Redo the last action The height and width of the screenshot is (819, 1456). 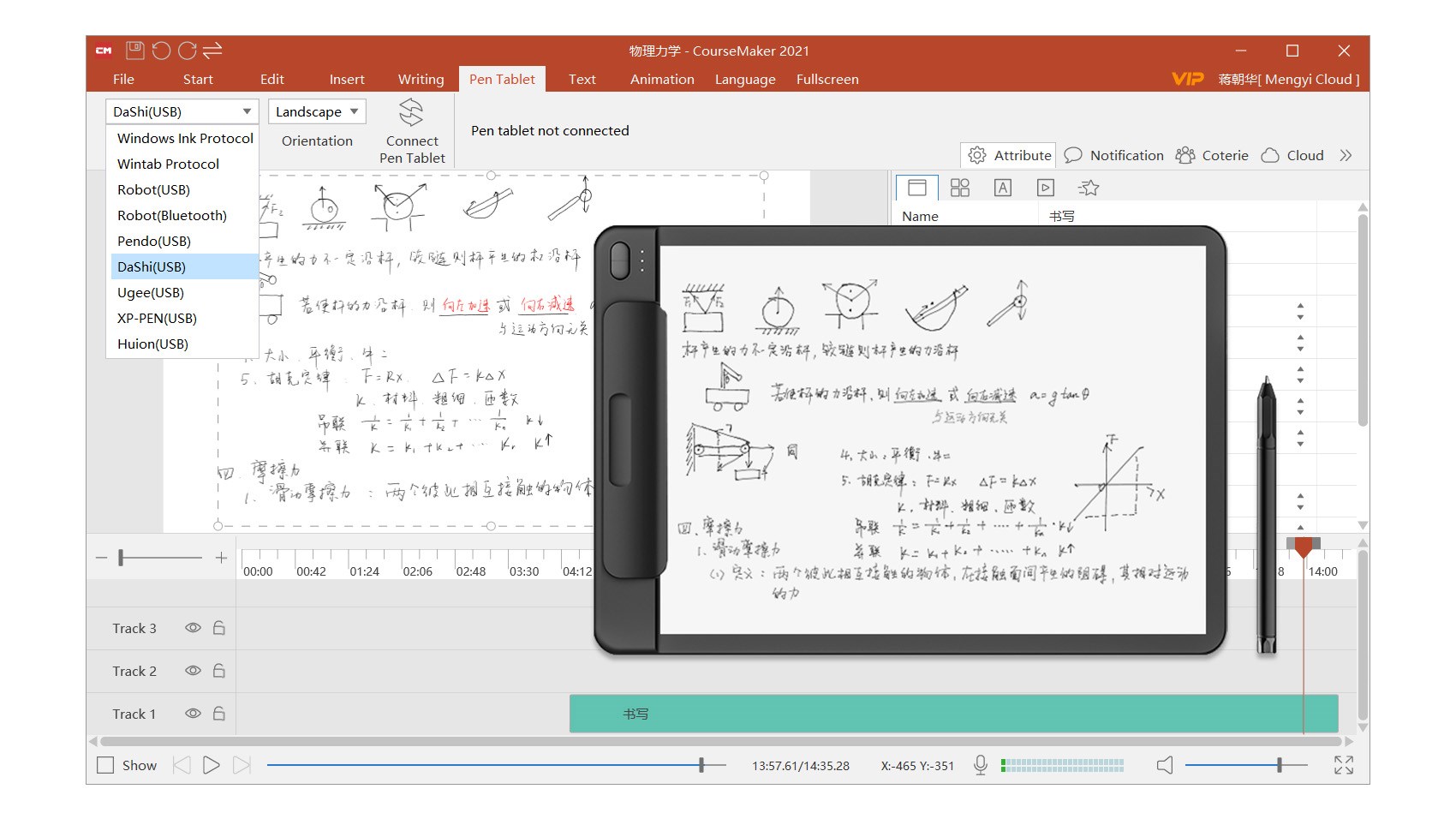(x=187, y=51)
